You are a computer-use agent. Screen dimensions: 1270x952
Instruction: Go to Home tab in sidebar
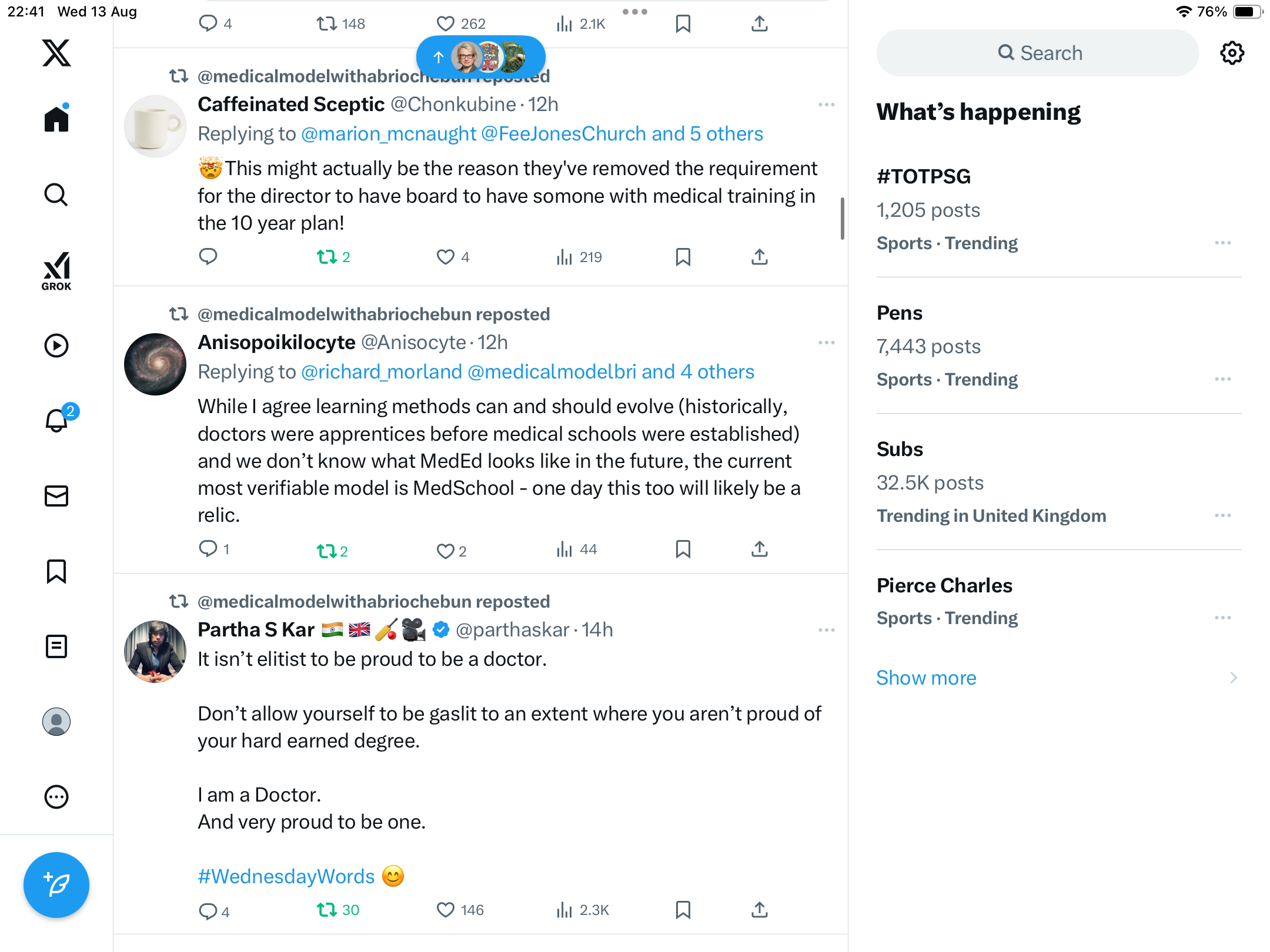tap(56, 119)
